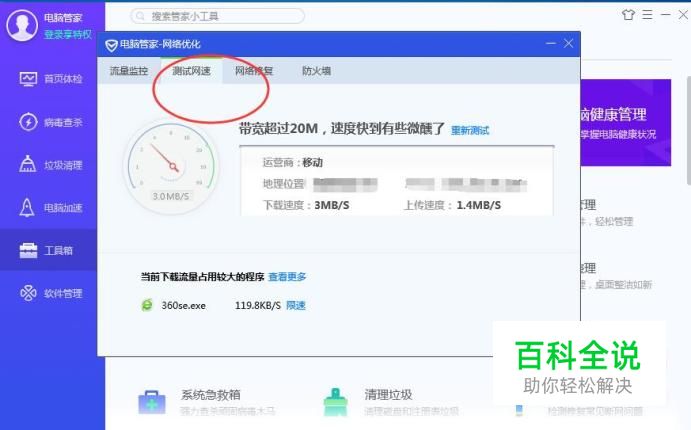Open 软件管理 in the sidebar

[51, 293]
